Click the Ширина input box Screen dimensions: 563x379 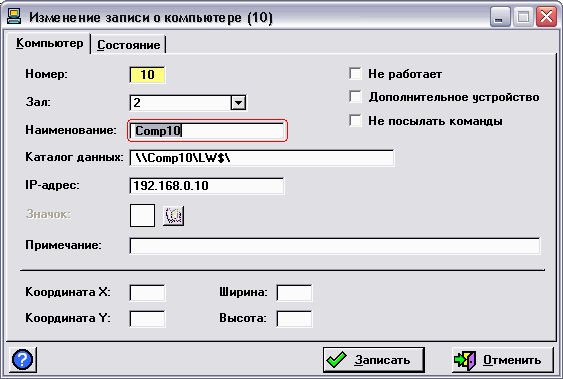click(294, 293)
